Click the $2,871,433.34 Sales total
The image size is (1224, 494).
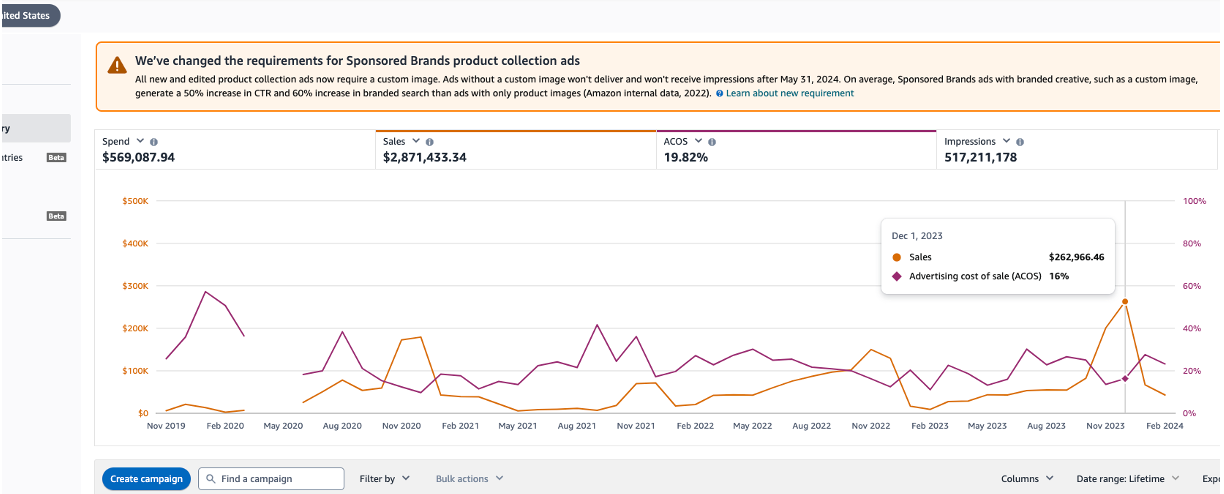[425, 158]
